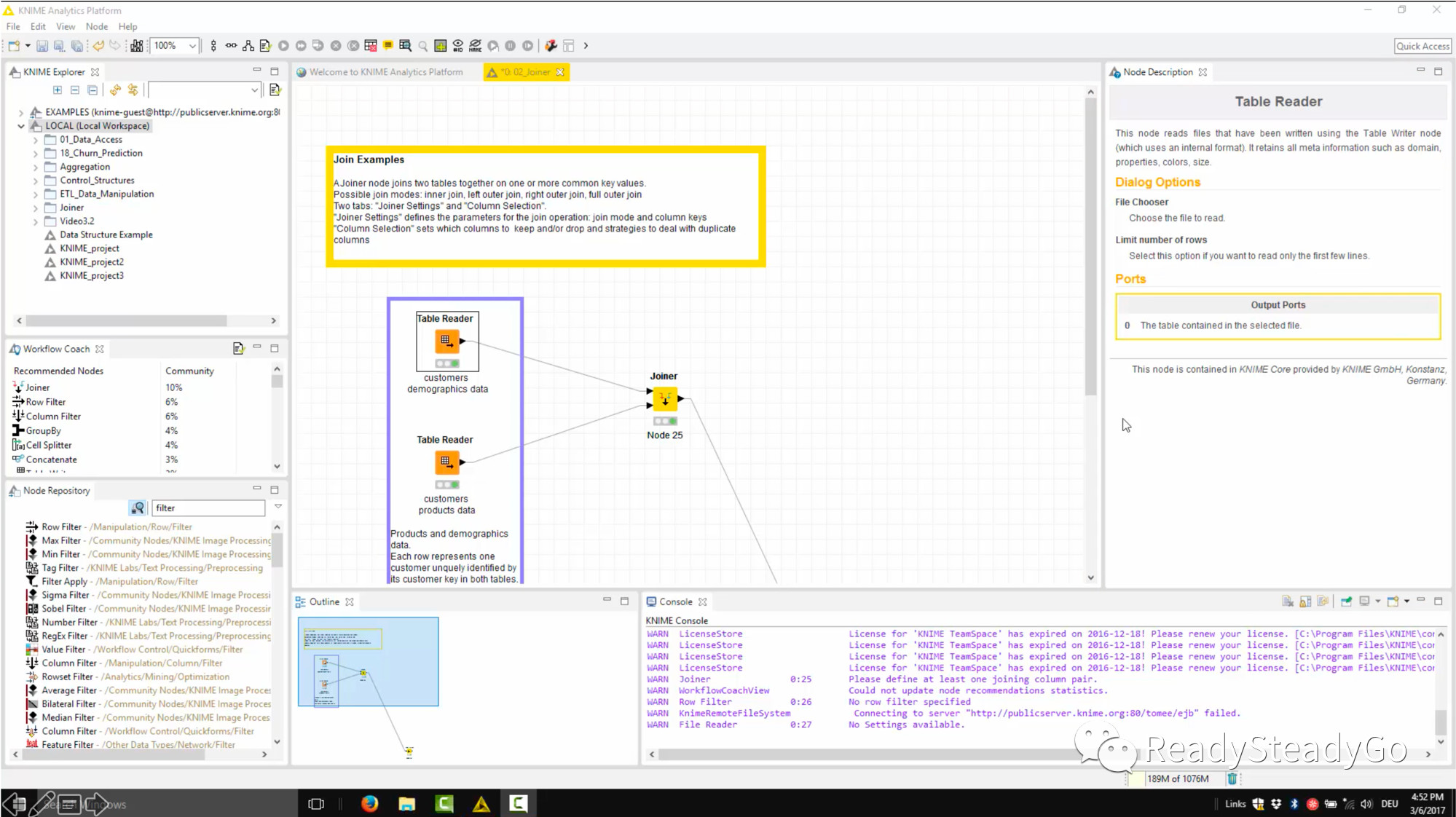Close the 02_Joiner editor tab
This screenshot has width=1456, height=817.
[560, 72]
